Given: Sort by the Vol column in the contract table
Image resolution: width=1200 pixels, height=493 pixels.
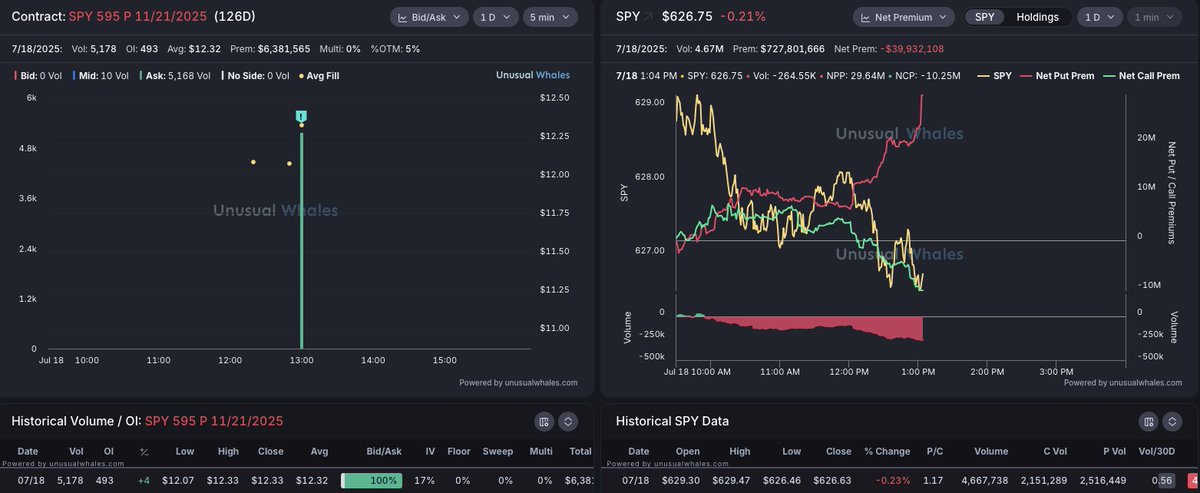Looking at the screenshot, I should pos(77,452).
